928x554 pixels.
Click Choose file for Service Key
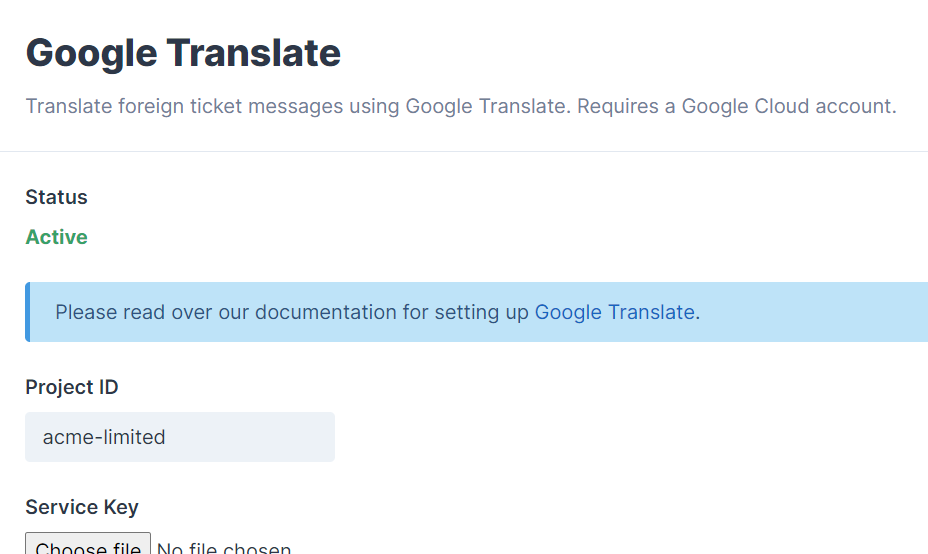tap(88, 545)
